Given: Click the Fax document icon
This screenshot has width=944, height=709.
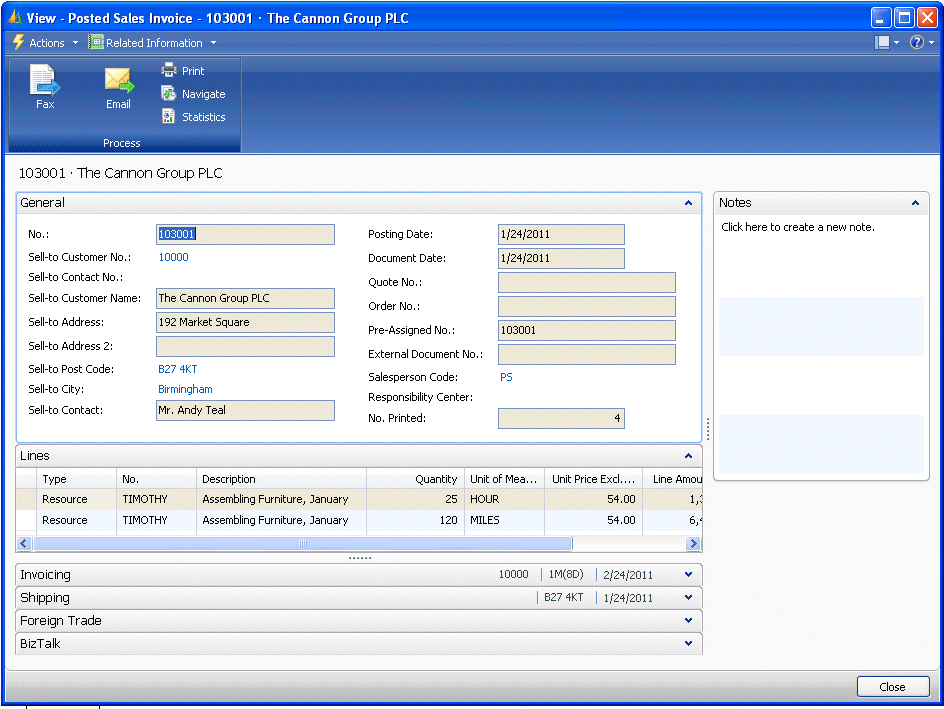Looking at the screenshot, I should point(45,80).
